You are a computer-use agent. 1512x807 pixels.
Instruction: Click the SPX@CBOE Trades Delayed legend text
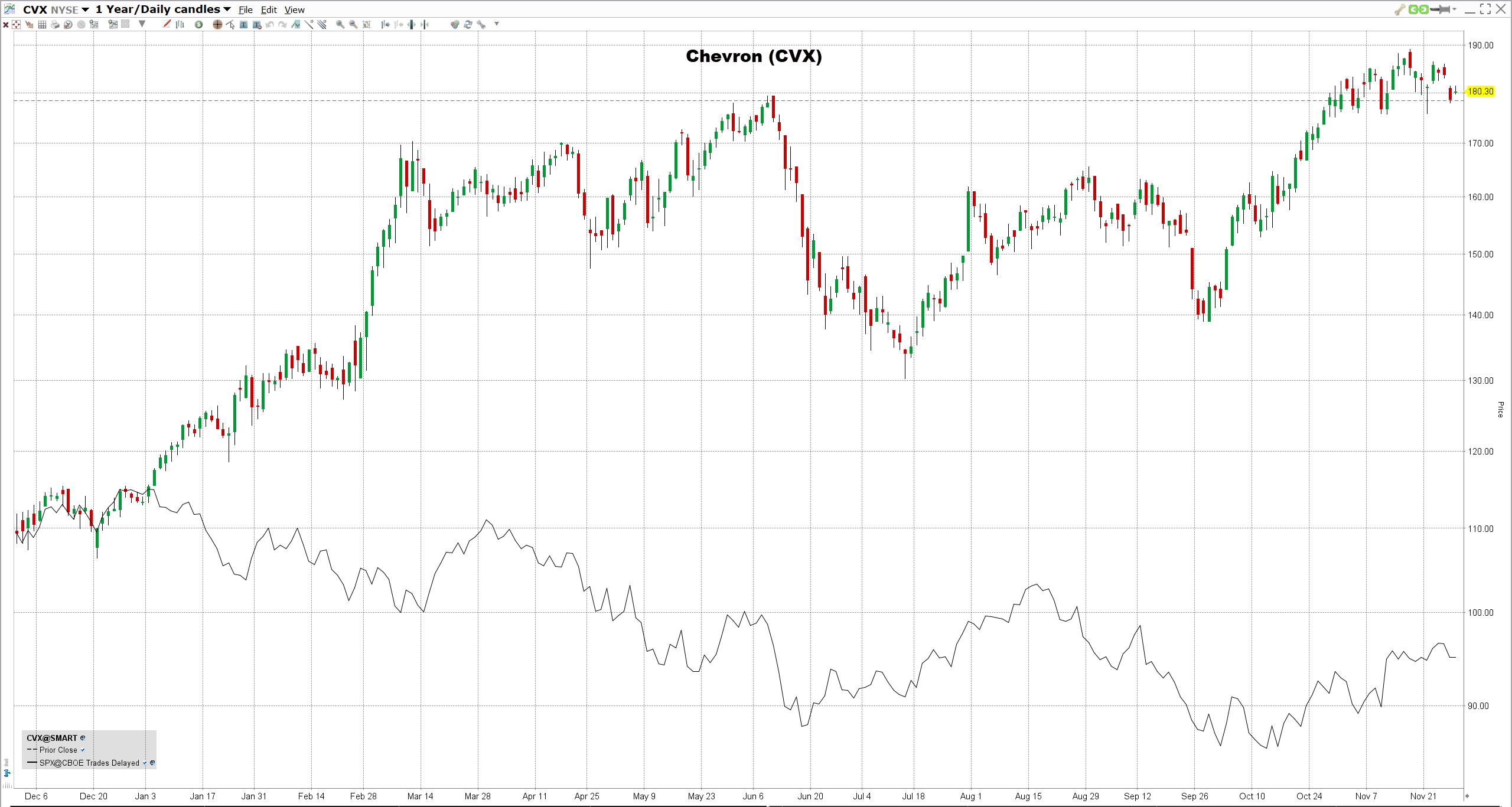89,763
